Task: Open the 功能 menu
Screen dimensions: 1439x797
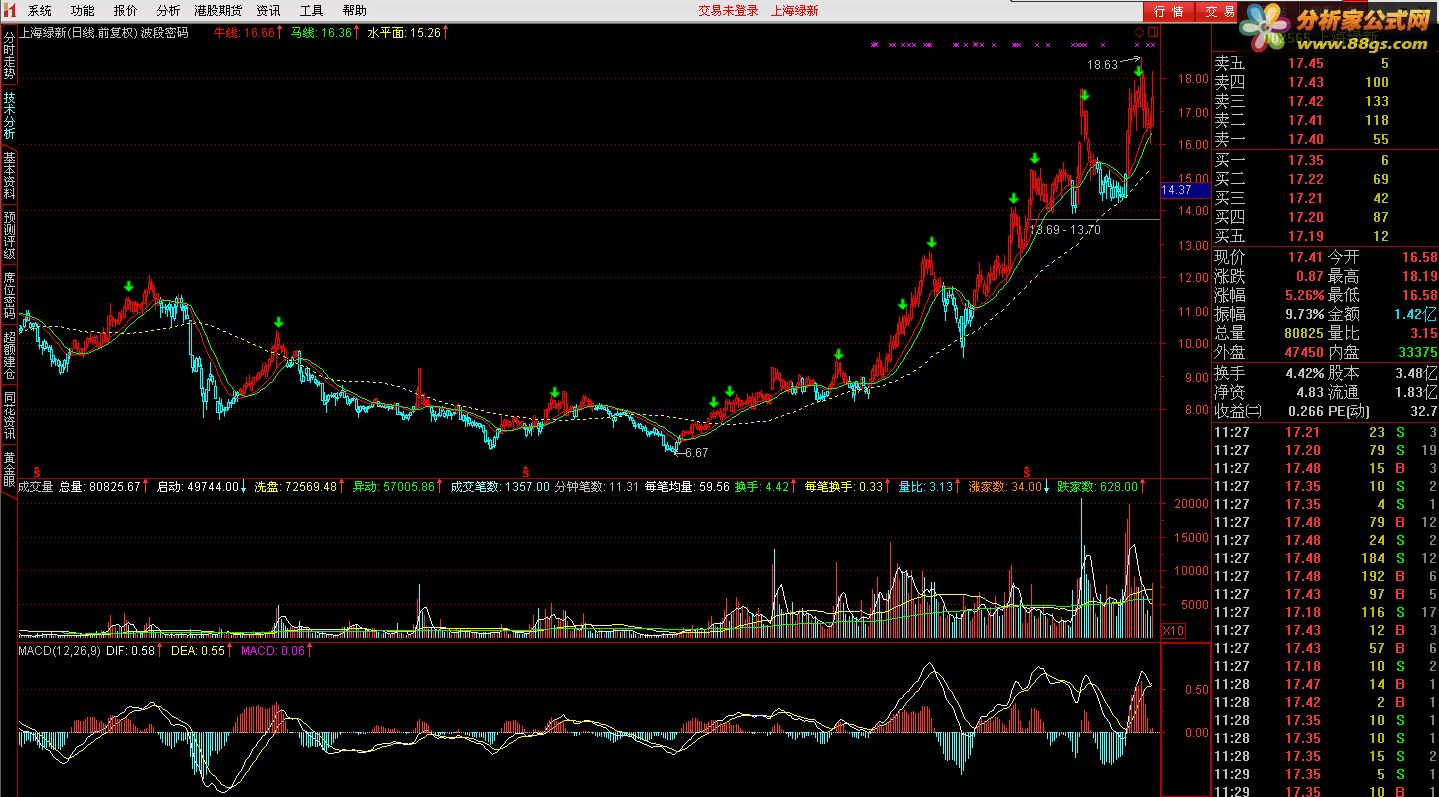Action: tap(83, 11)
